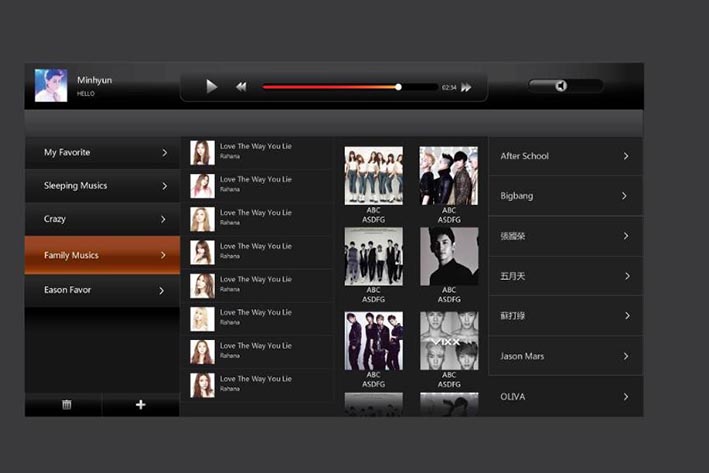Open the Sleeping Musics playlist
The width and height of the screenshot is (709, 473).
[x=102, y=186]
